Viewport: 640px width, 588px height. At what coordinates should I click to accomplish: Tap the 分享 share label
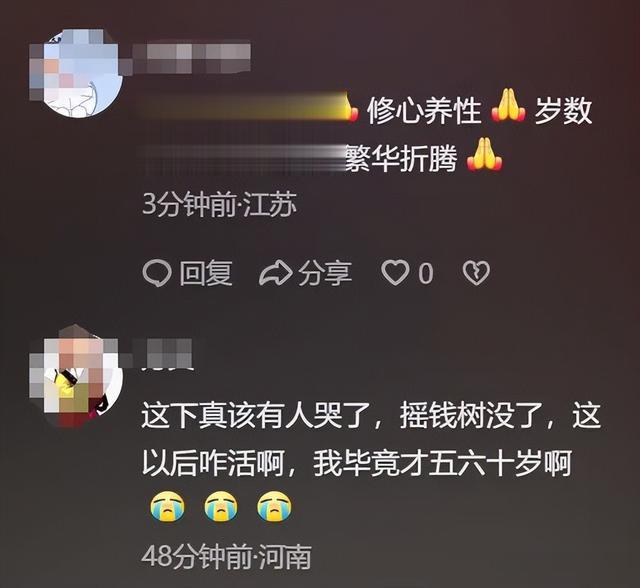(x=325, y=273)
